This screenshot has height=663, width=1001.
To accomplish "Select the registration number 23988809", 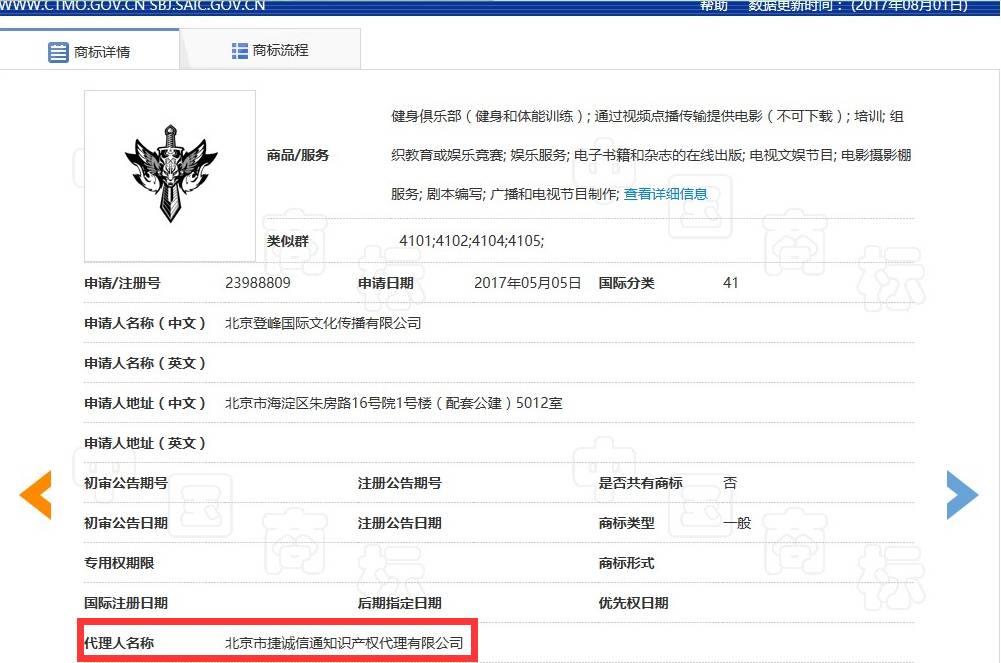I will click(258, 283).
